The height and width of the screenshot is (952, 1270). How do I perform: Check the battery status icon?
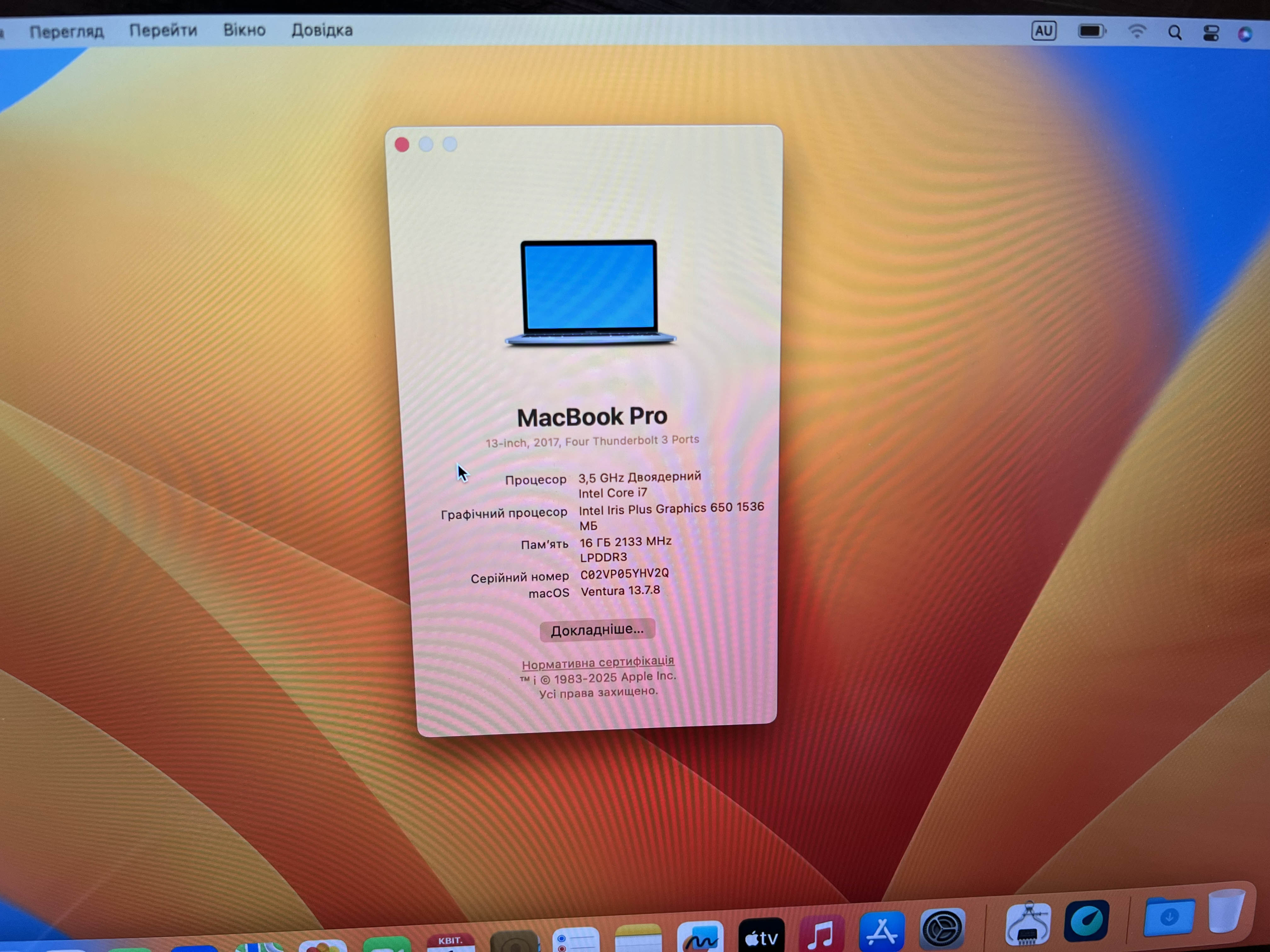coord(1092,31)
